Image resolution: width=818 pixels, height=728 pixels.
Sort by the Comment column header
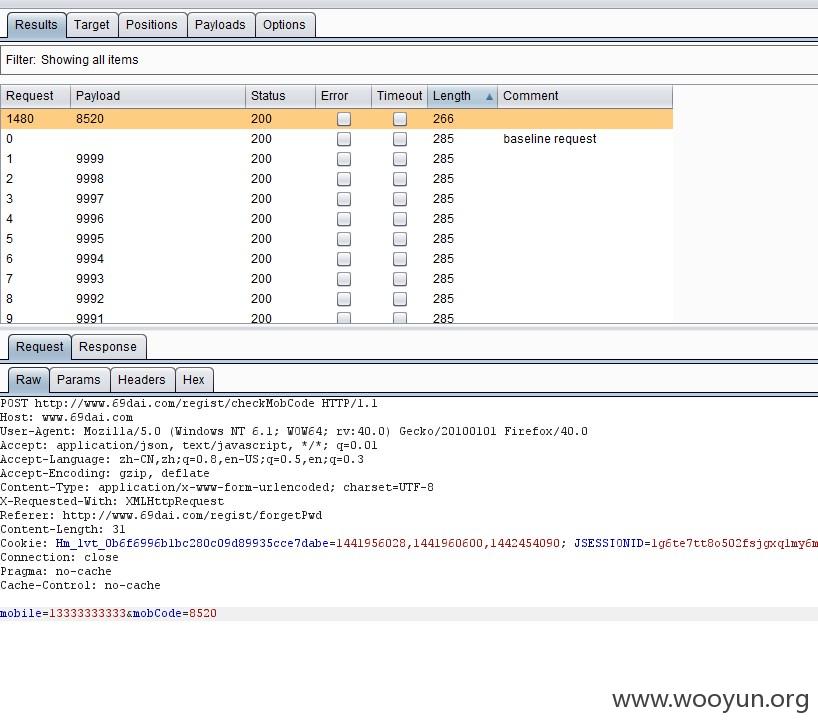pos(585,96)
